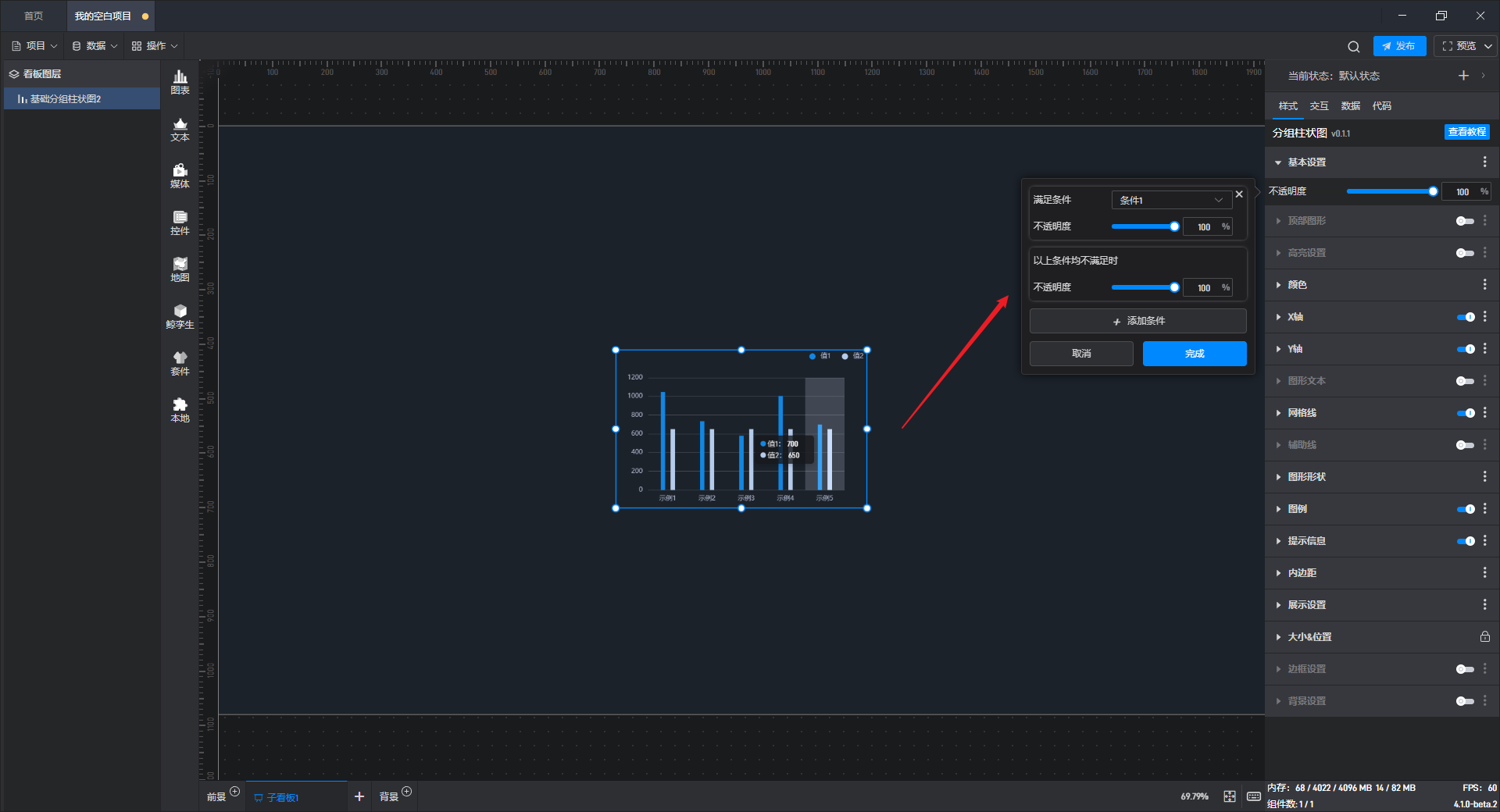Open the 图表 chart component panel

[180, 82]
